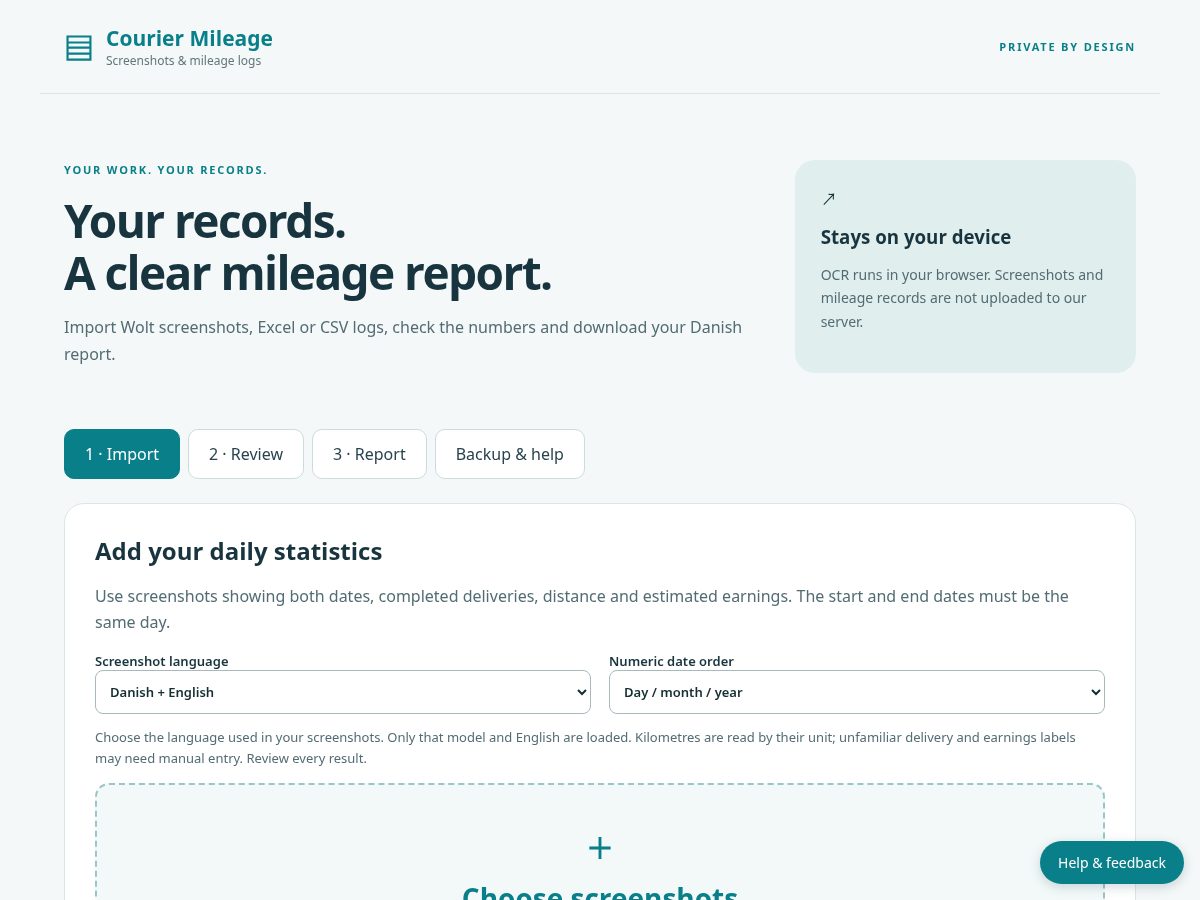Click the Choose screenshots upload area
Screen dimensions: 1200x900
pyautogui.click(x=600, y=842)
